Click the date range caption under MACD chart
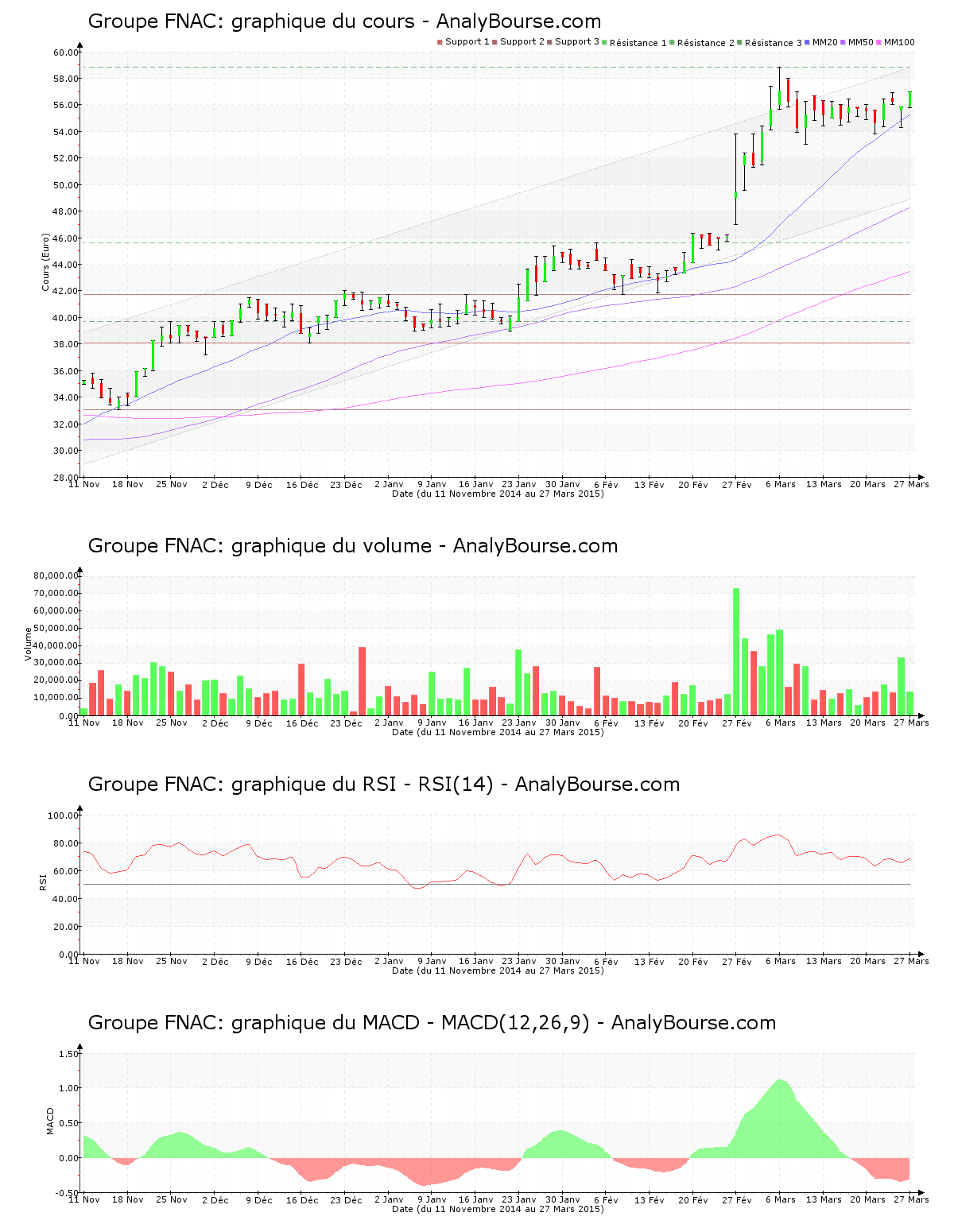 click(x=498, y=1209)
